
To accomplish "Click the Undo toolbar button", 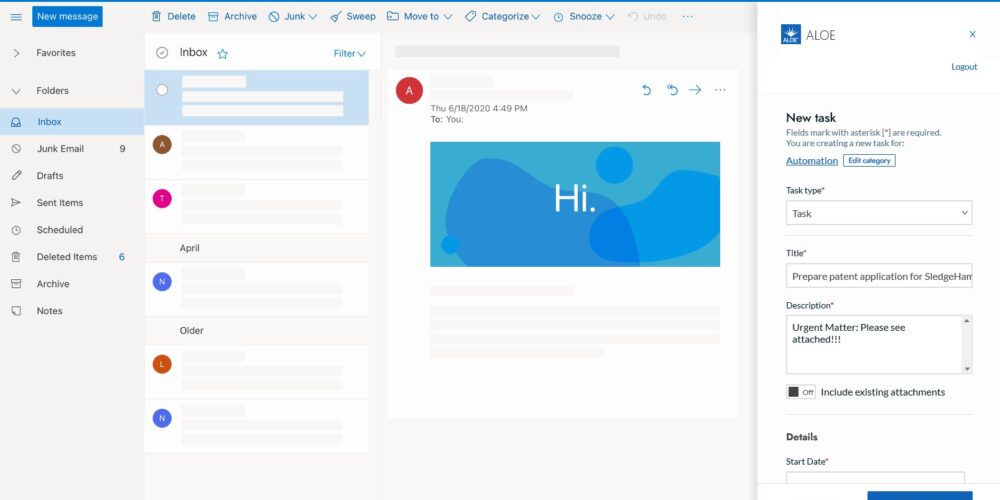I will (647, 17).
